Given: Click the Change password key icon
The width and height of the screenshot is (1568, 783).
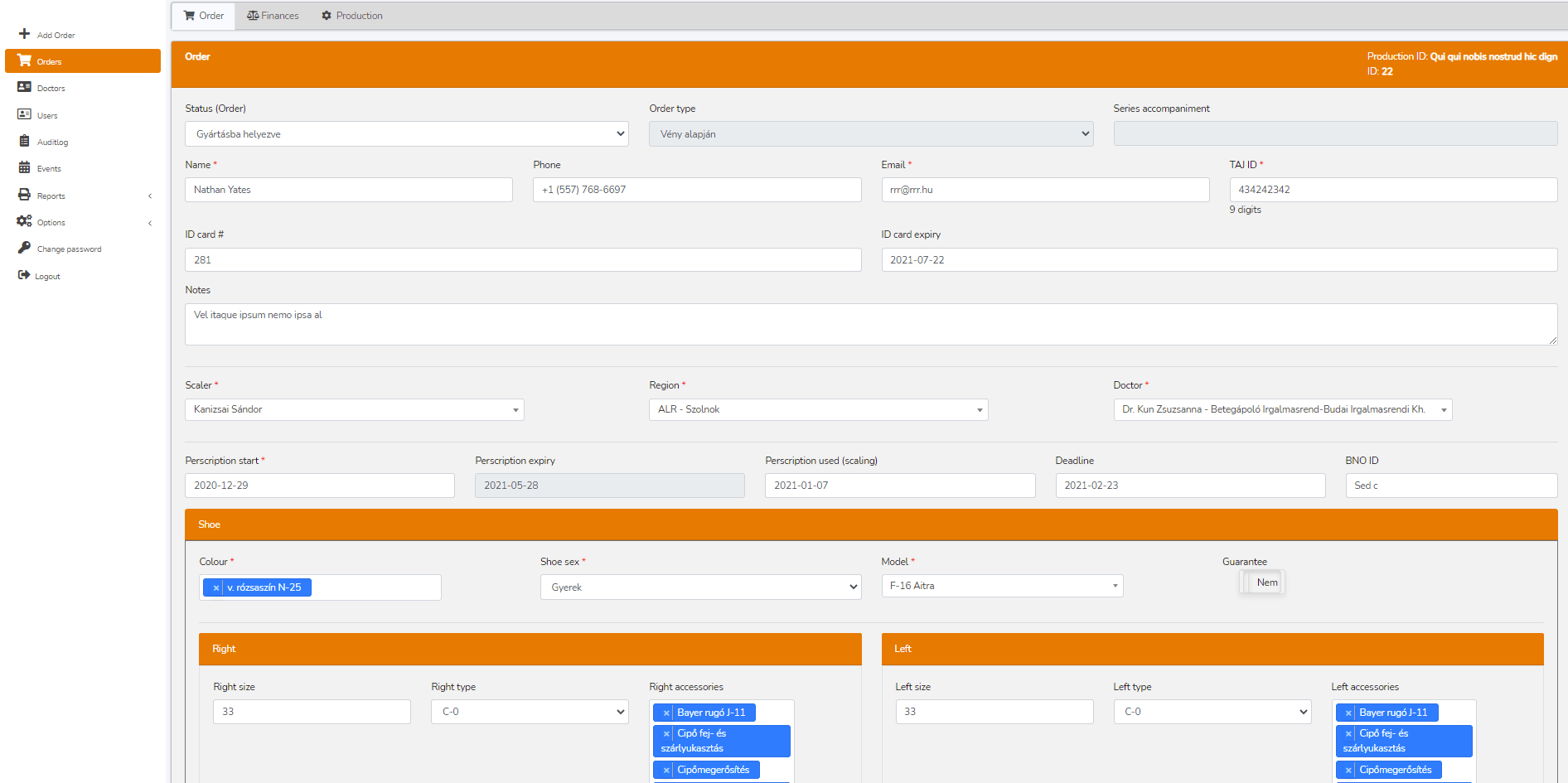Looking at the screenshot, I should (x=24, y=248).
